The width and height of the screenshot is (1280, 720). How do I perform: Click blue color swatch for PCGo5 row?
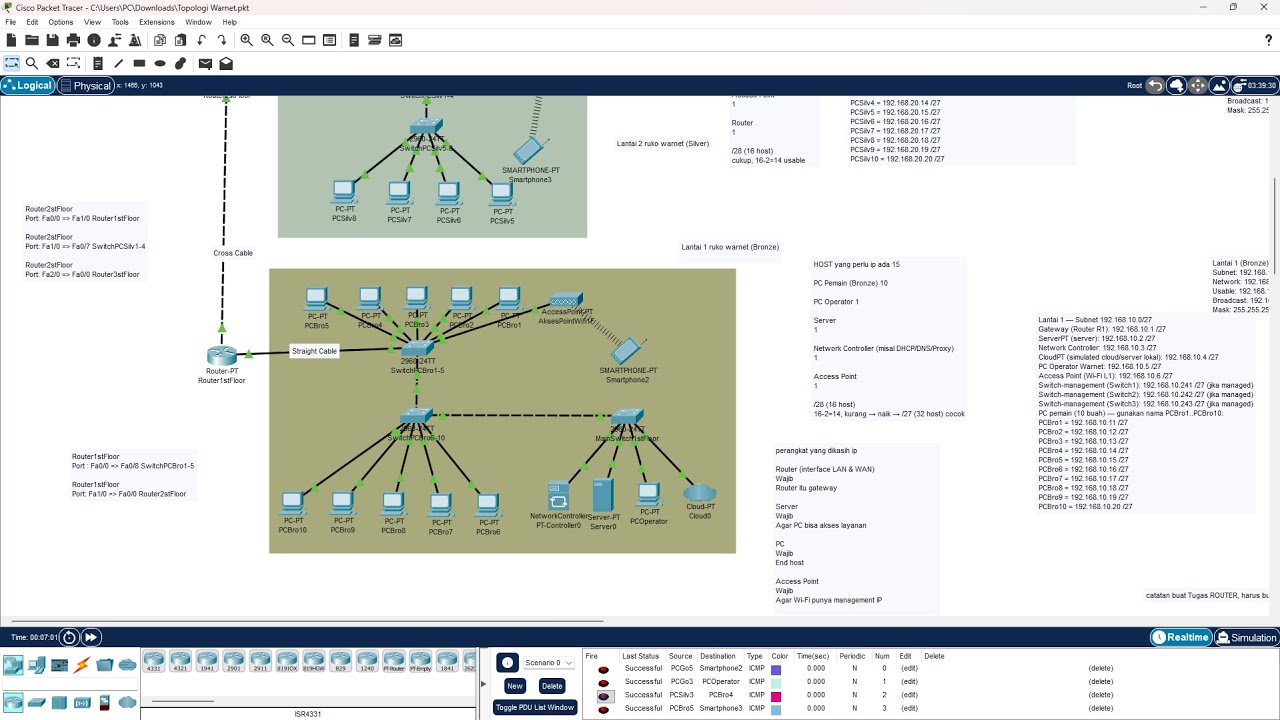pyautogui.click(x=776, y=669)
